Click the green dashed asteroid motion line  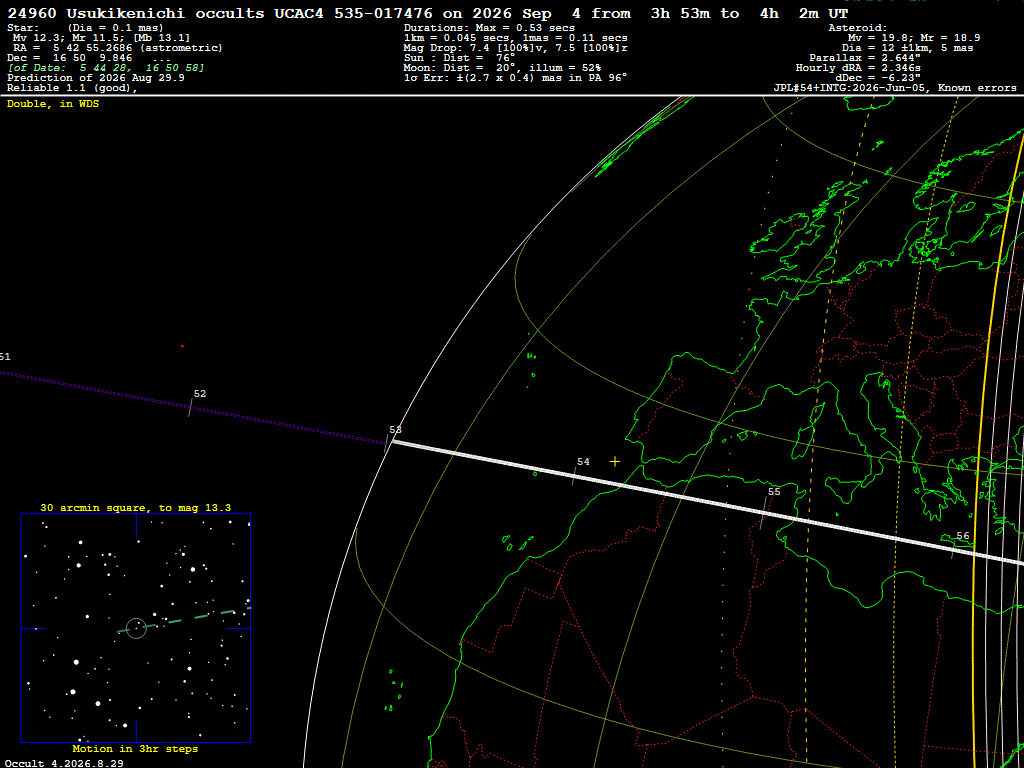point(184,620)
